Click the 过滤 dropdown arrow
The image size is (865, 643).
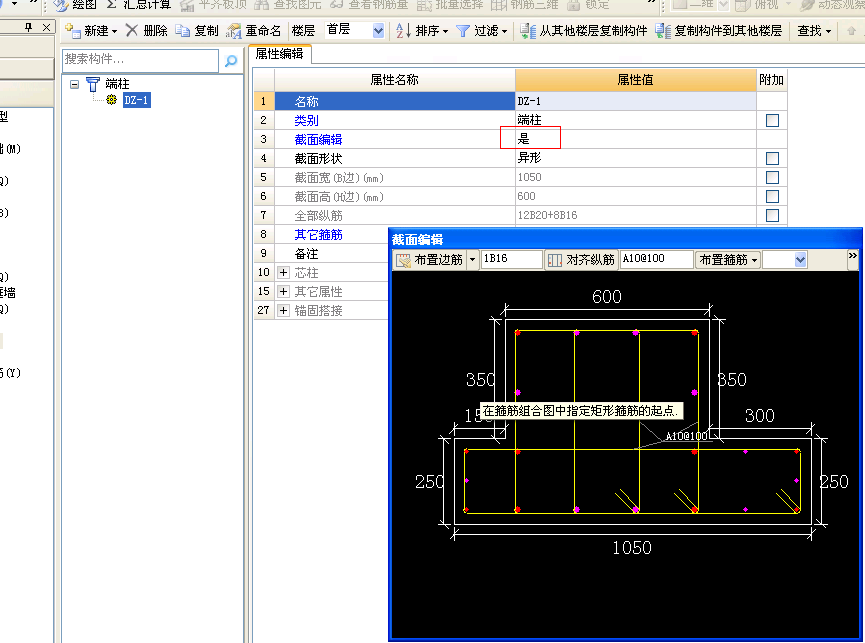pyautogui.click(x=505, y=31)
